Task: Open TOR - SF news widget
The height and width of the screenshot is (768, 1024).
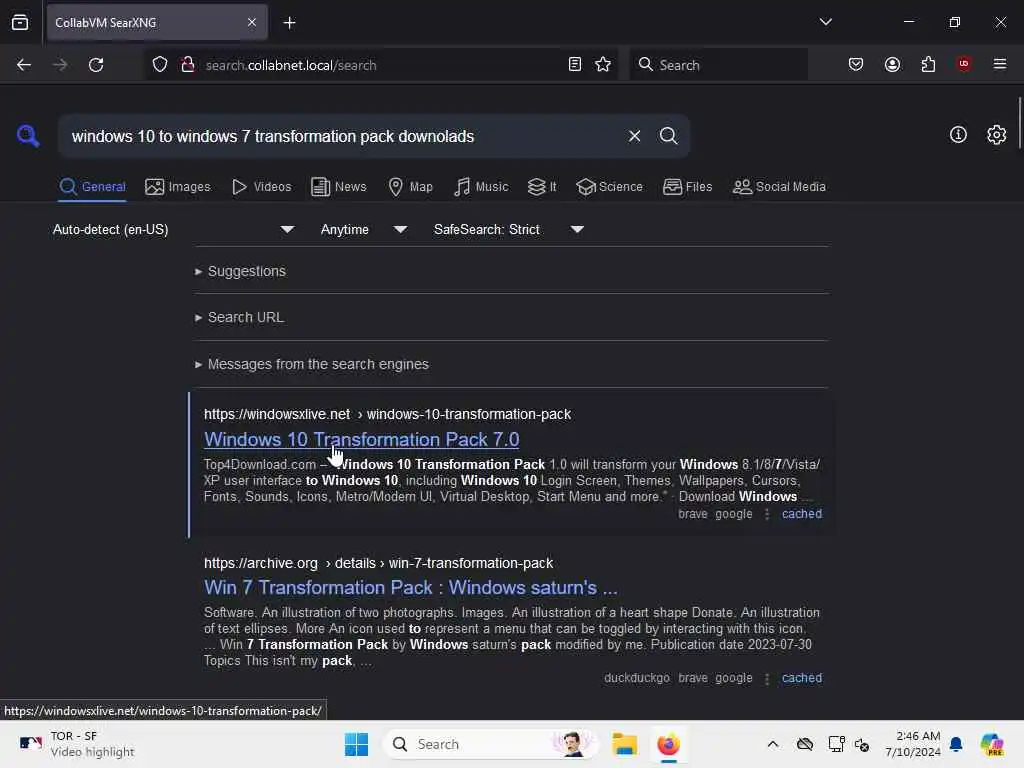Action: click(76, 744)
